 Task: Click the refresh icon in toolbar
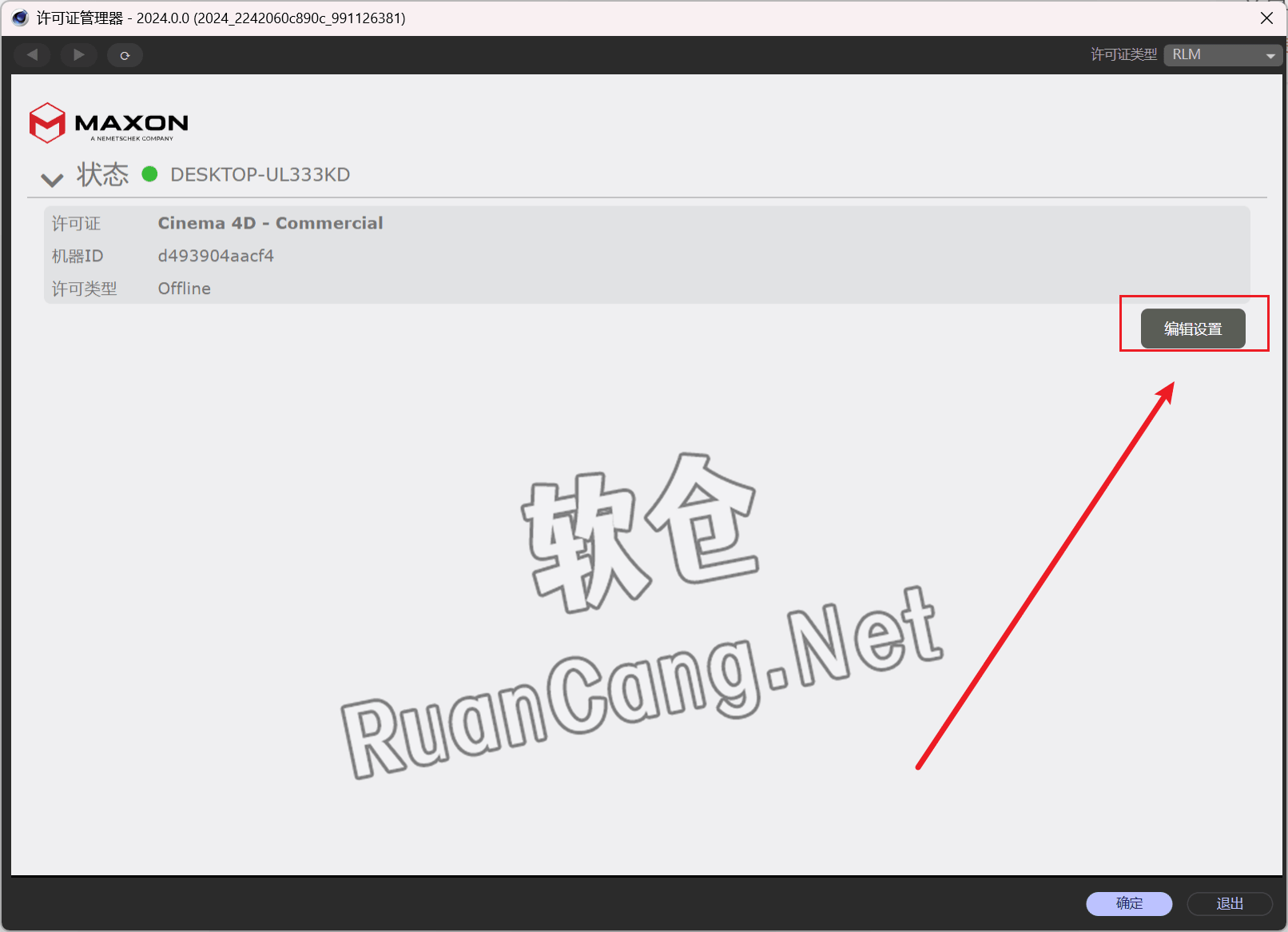[x=125, y=55]
